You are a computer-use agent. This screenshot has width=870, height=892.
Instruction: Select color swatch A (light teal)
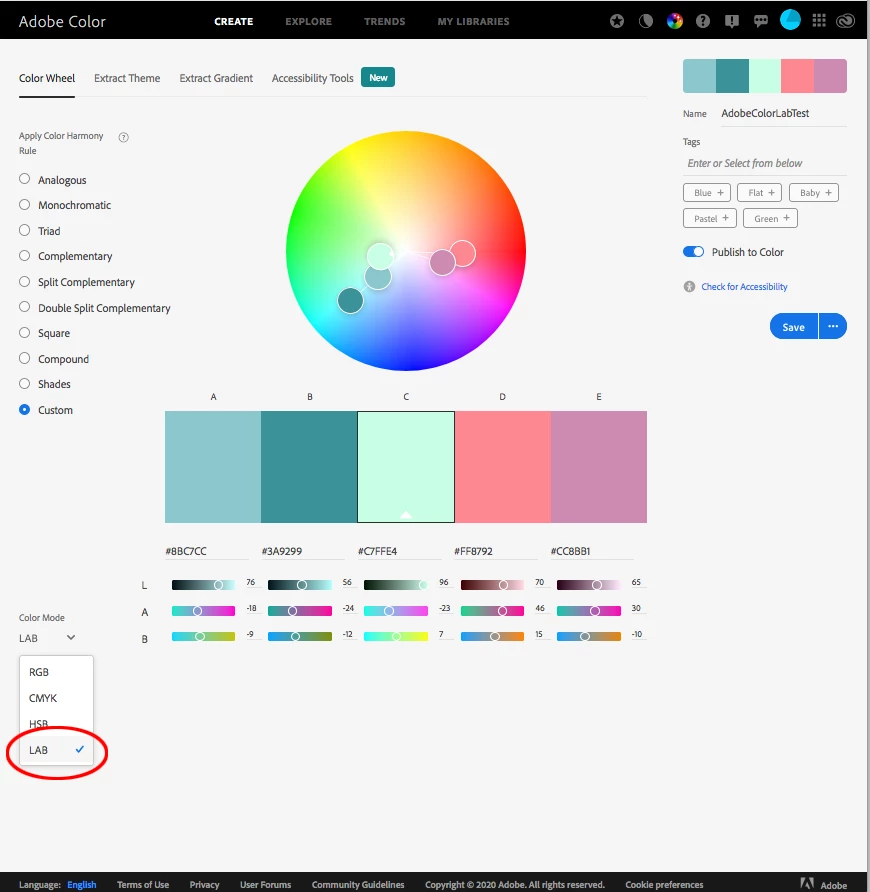tap(213, 466)
